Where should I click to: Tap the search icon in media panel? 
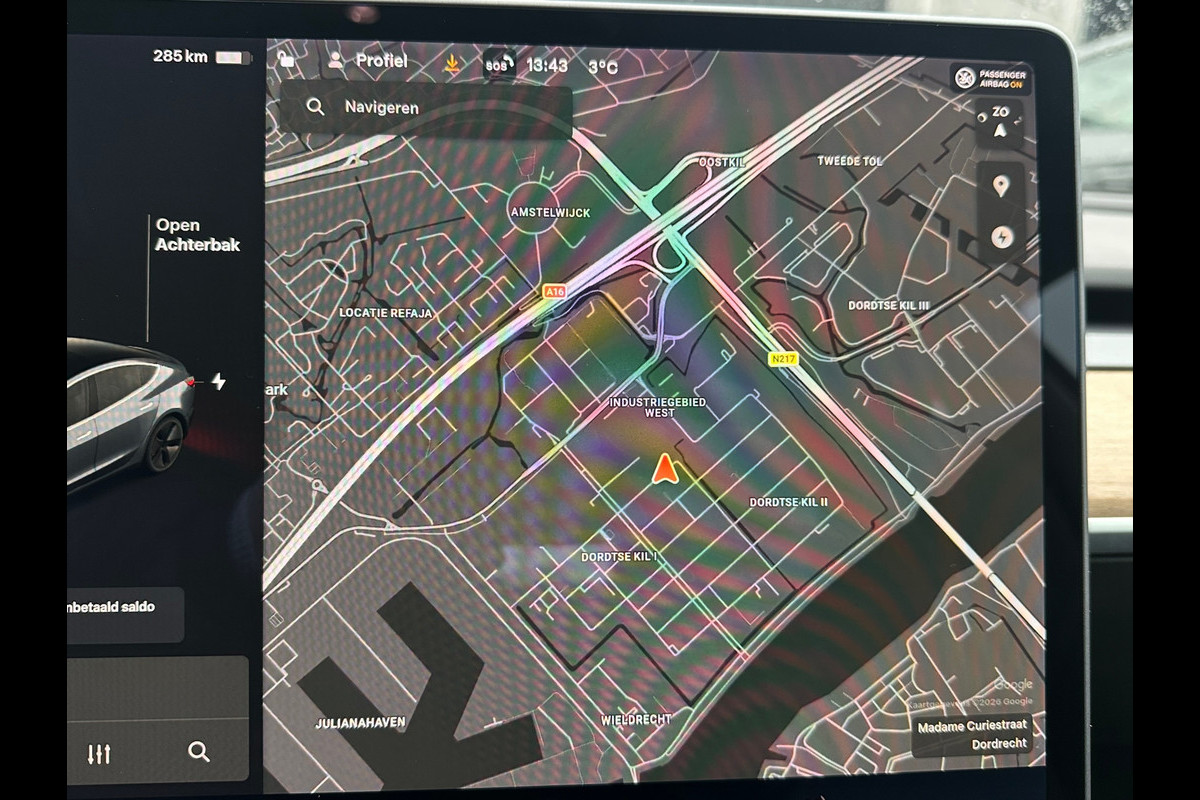[x=199, y=752]
